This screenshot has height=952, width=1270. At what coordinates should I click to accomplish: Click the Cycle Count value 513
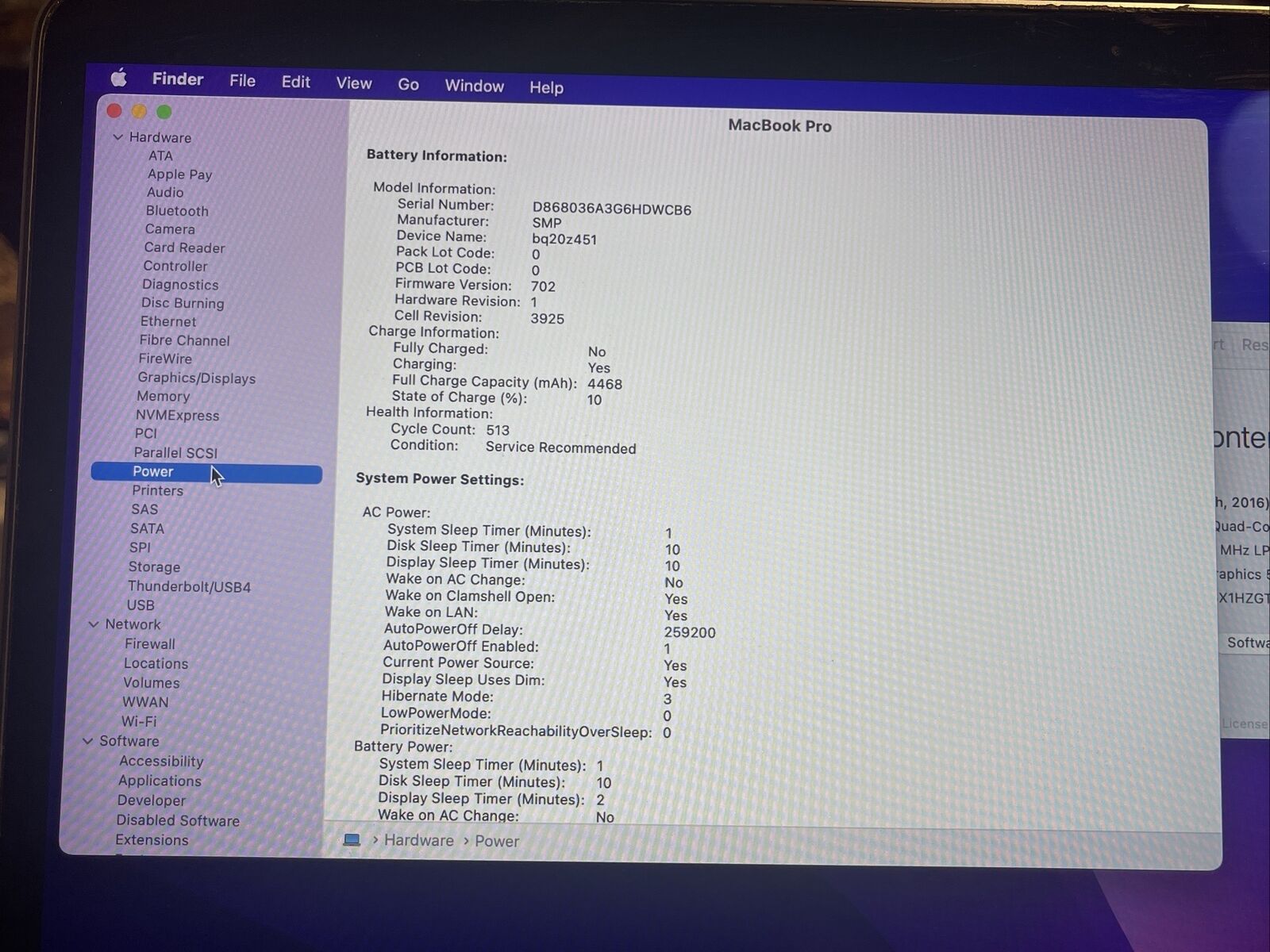click(498, 431)
